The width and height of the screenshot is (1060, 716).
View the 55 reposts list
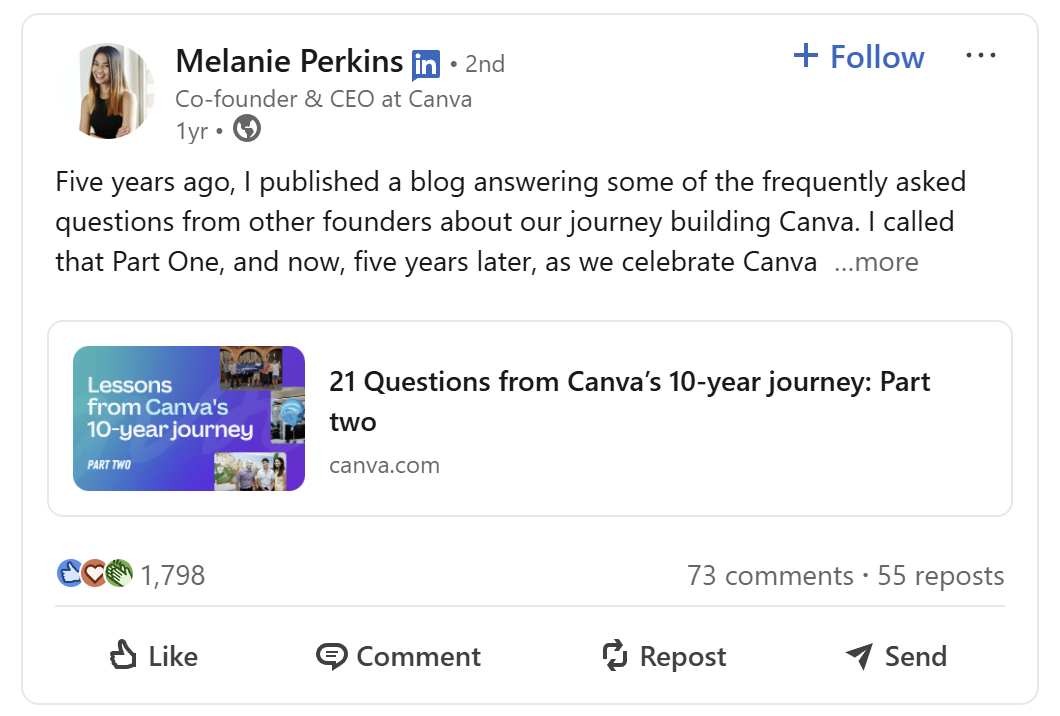(940, 576)
